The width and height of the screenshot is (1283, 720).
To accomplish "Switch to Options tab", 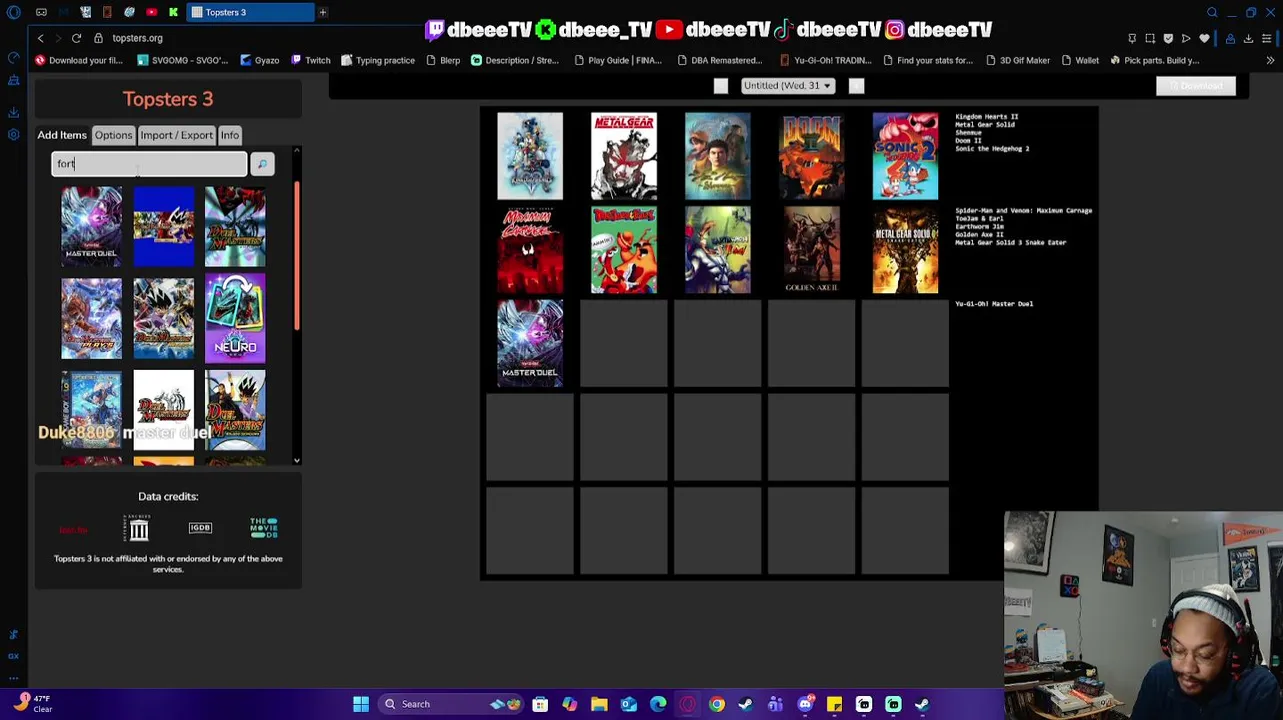I will coord(113,135).
